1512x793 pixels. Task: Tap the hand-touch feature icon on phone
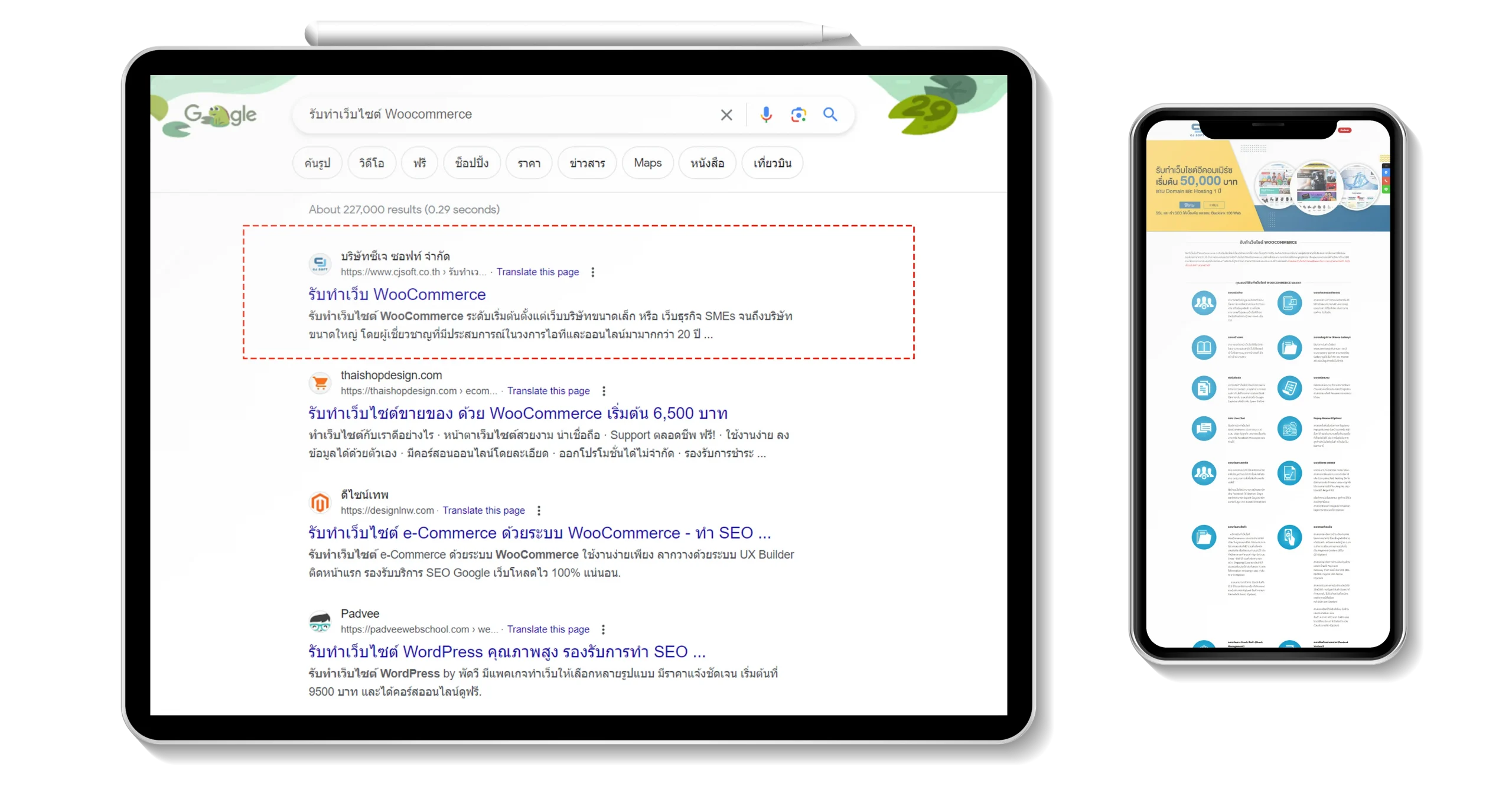[1289, 537]
